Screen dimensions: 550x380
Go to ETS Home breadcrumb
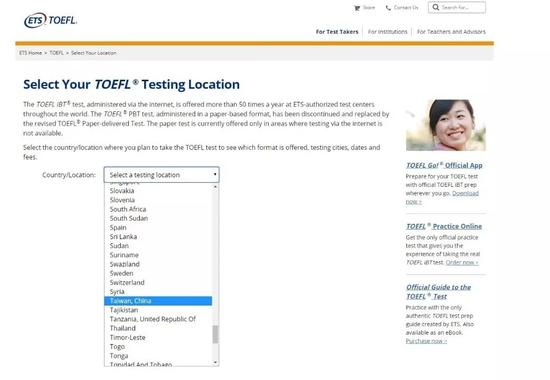(31, 53)
